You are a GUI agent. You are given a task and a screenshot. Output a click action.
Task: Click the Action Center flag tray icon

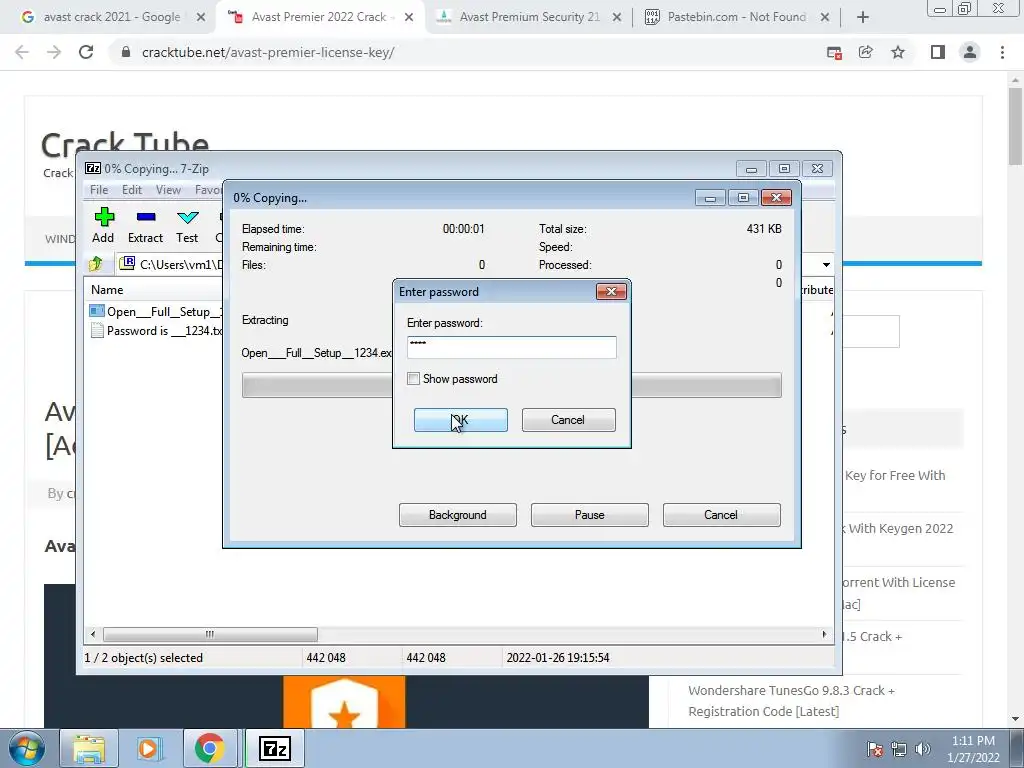pyautogui.click(x=875, y=749)
